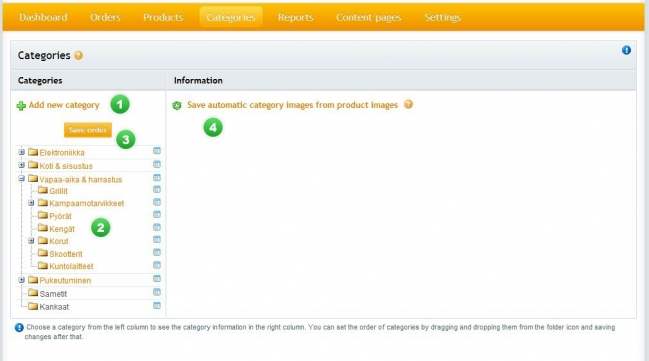The image size is (649, 361).
Task: Select the Grillit subcategory
Action: (58, 191)
